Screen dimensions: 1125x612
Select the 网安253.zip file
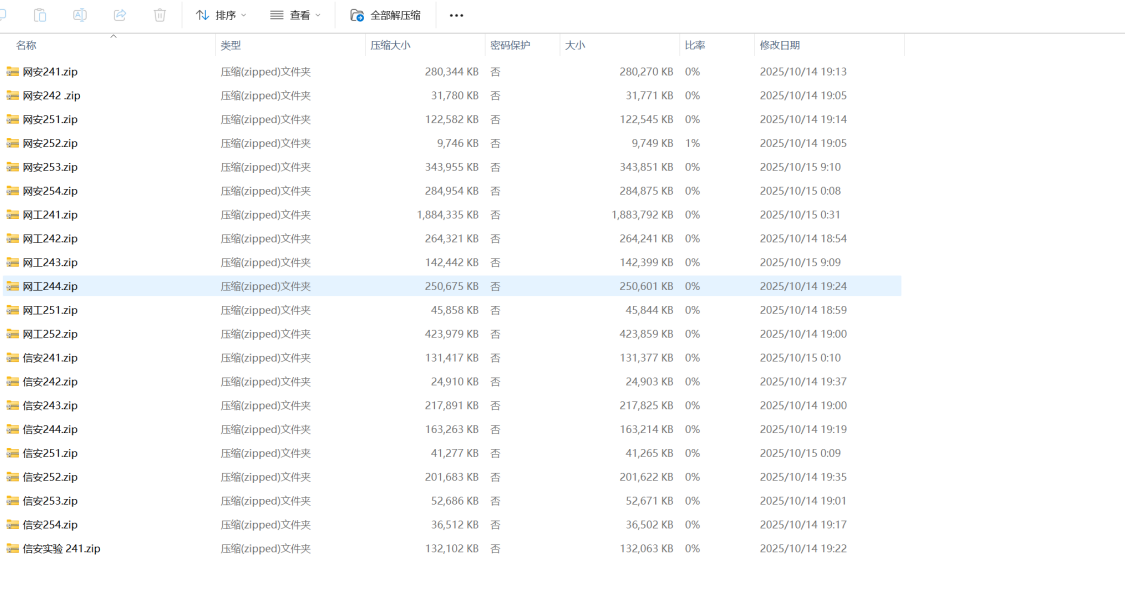coord(50,168)
